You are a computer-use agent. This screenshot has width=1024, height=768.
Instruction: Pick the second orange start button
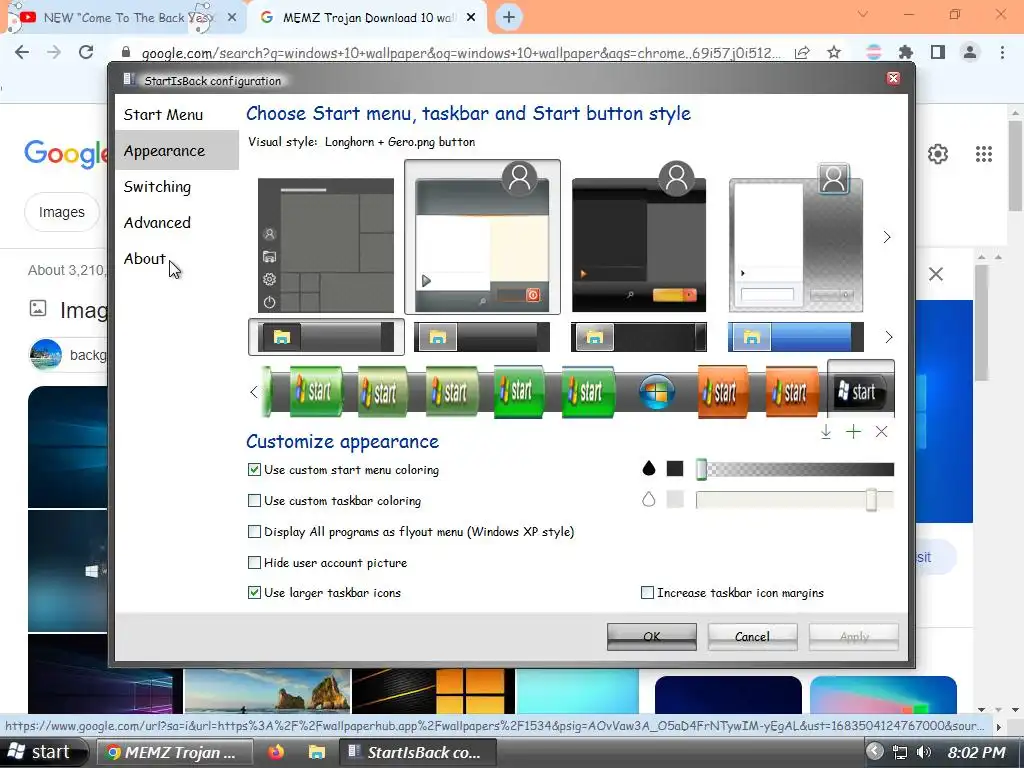792,392
